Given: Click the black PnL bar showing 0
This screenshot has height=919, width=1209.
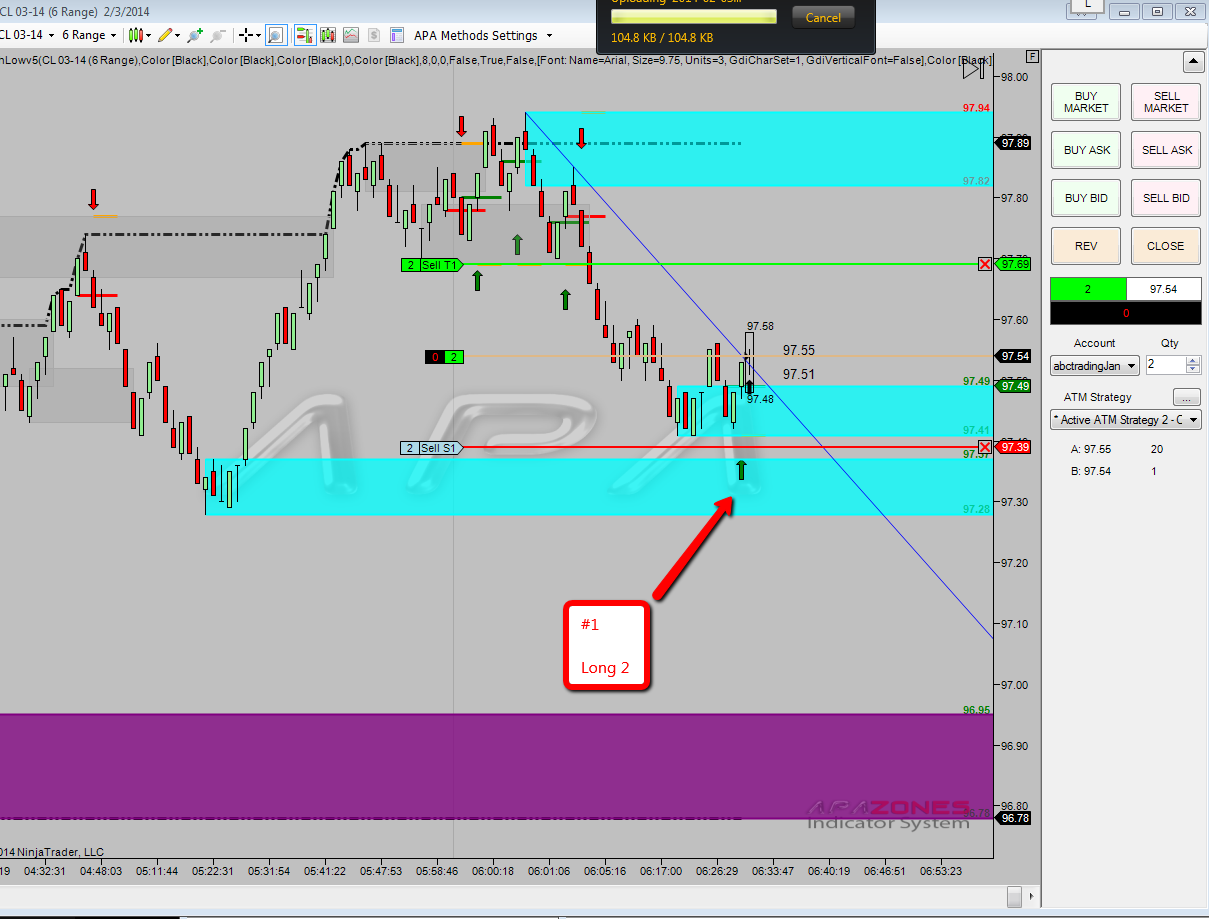Looking at the screenshot, I should click(1126, 313).
